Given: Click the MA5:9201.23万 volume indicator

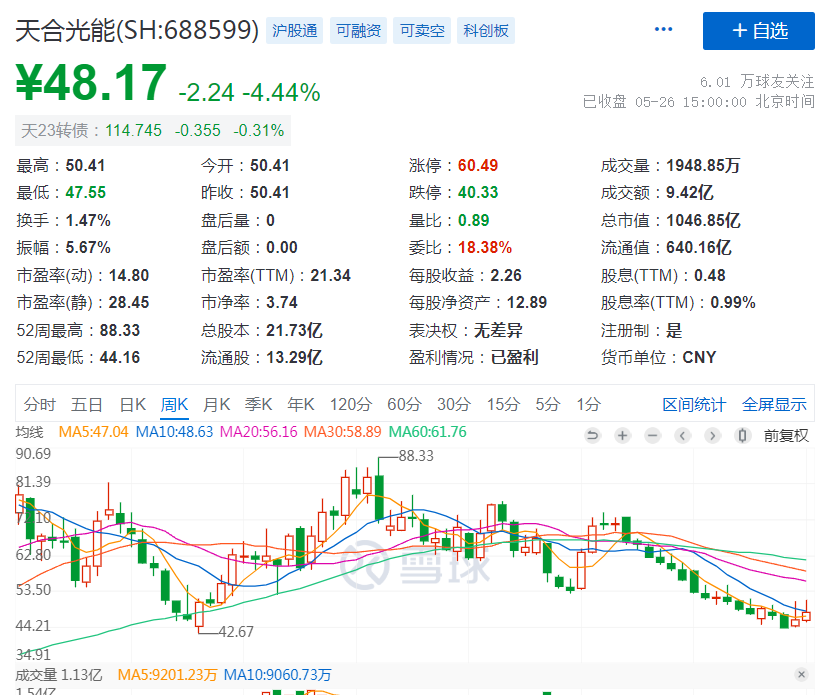Looking at the screenshot, I should click(167, 674).
